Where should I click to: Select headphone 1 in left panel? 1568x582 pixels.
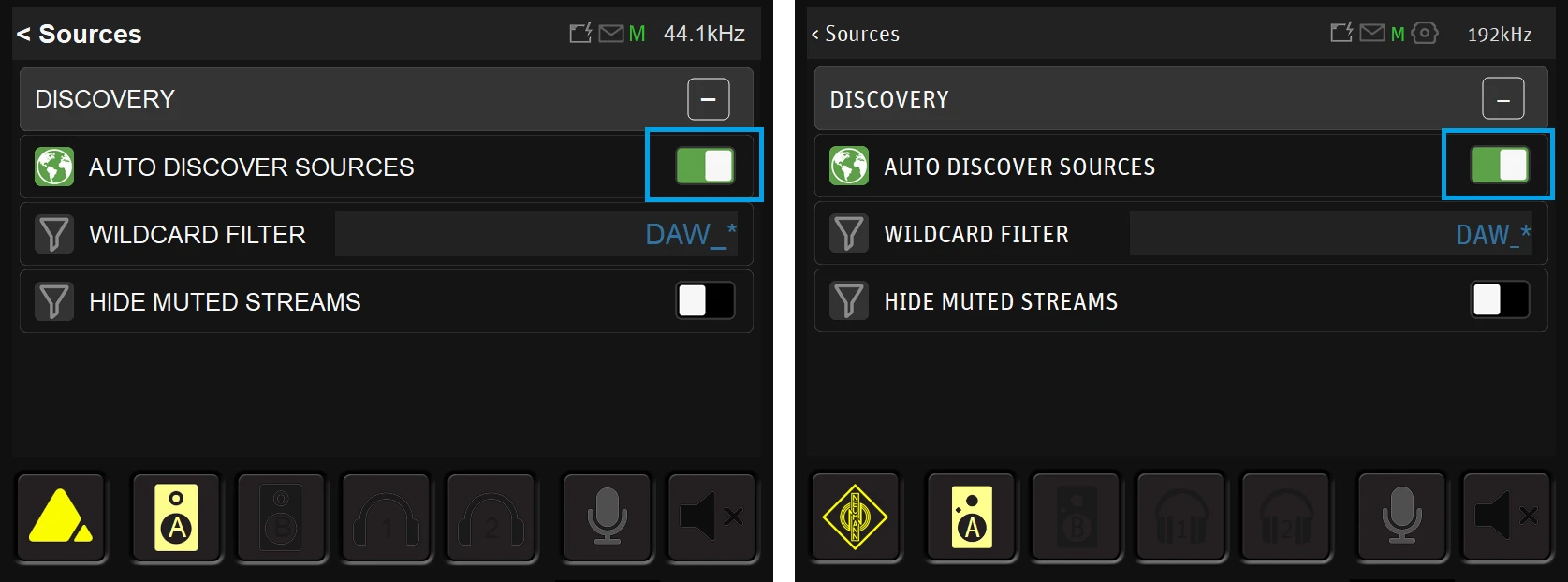(386, 517)
